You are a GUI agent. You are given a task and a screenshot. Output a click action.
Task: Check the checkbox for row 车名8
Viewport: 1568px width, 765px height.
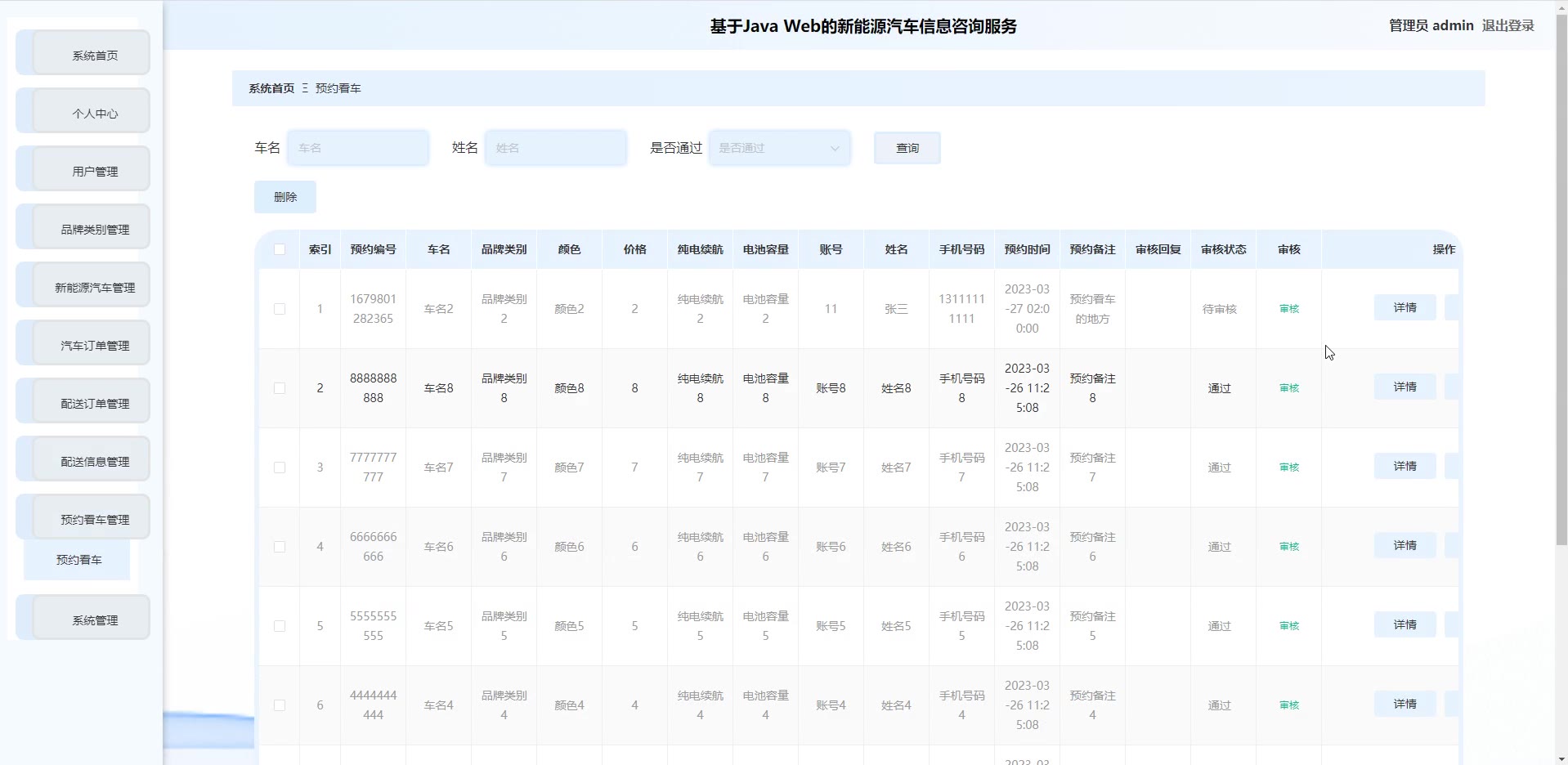[280, 388]
